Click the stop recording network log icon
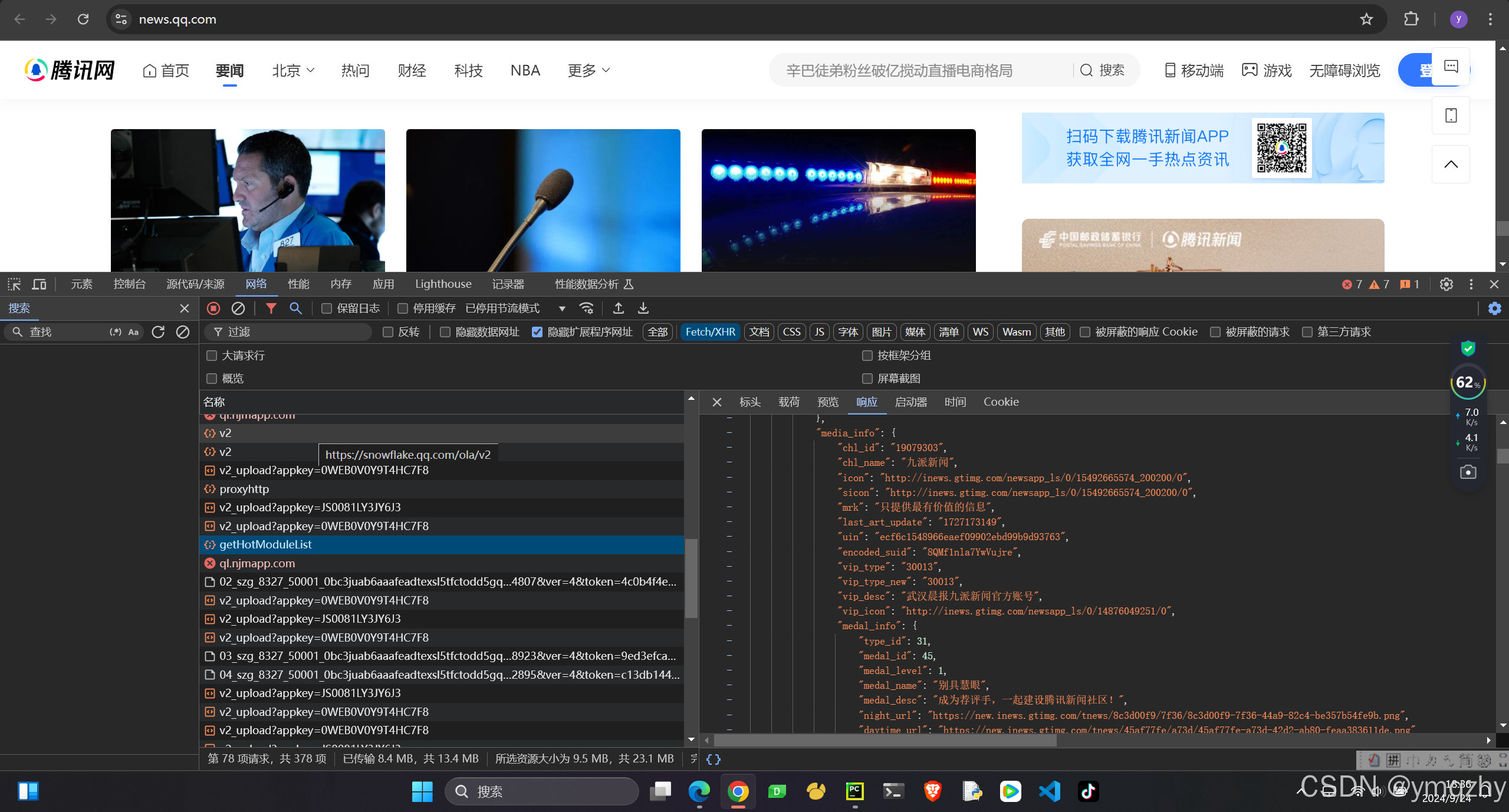This screenshot has height=812, width=1509. [x=213, y=308]
